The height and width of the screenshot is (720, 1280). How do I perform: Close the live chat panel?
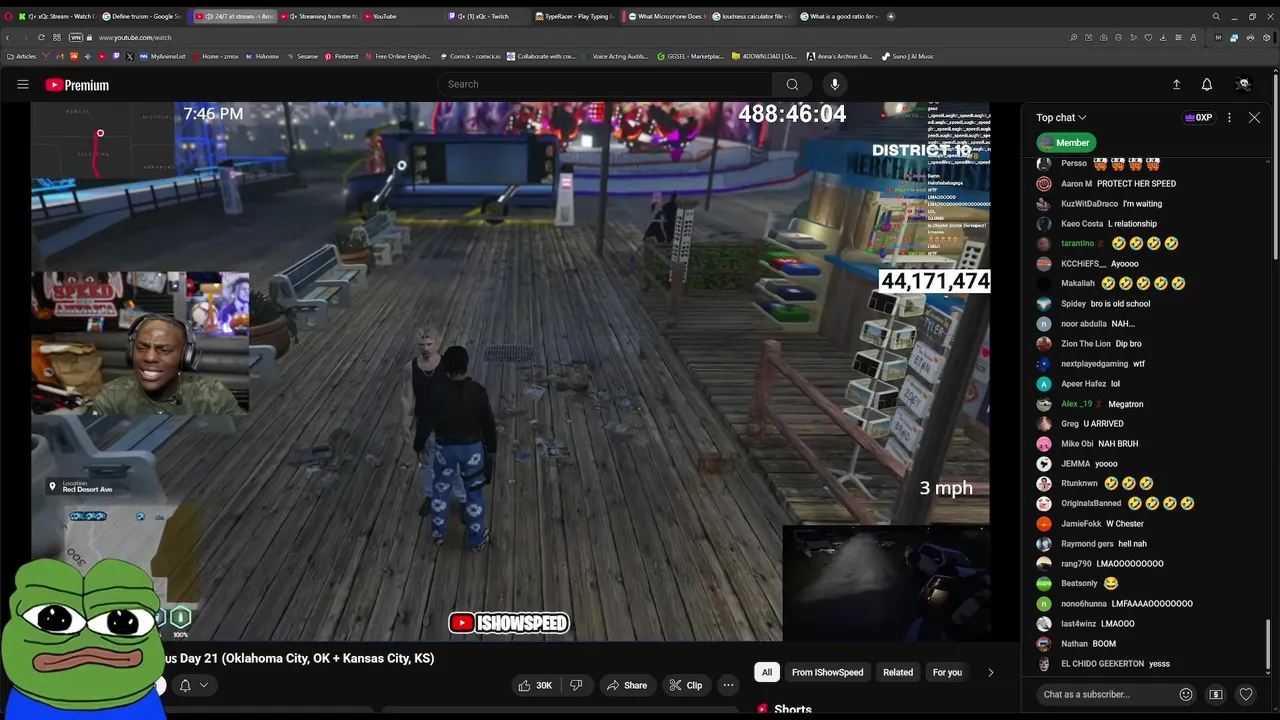click(x=1254, y=117)
